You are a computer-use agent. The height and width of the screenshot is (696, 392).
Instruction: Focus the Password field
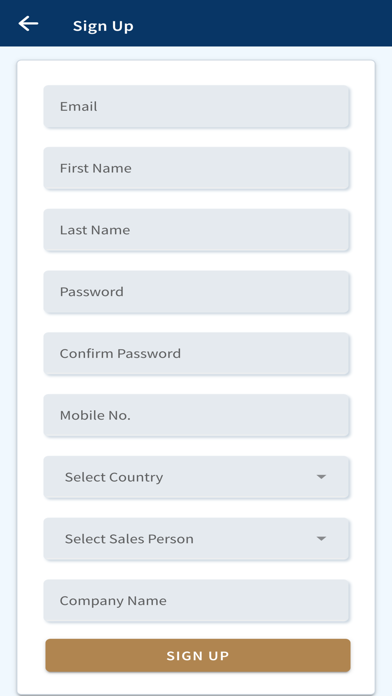pyautogui.click(x=196, y=292)
